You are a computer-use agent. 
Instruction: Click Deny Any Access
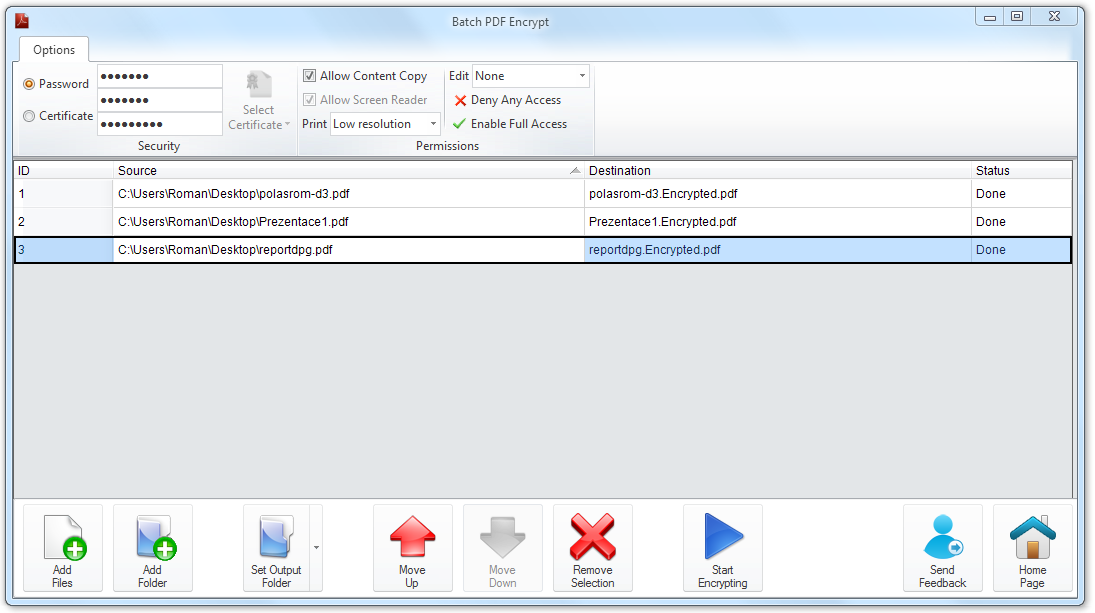pos(508,100)
